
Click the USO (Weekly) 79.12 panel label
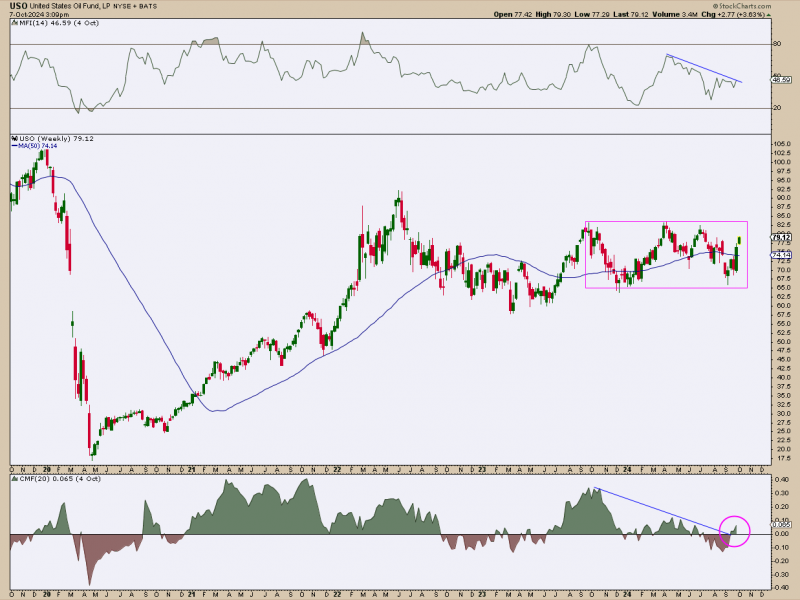click(x=57, y=138)
